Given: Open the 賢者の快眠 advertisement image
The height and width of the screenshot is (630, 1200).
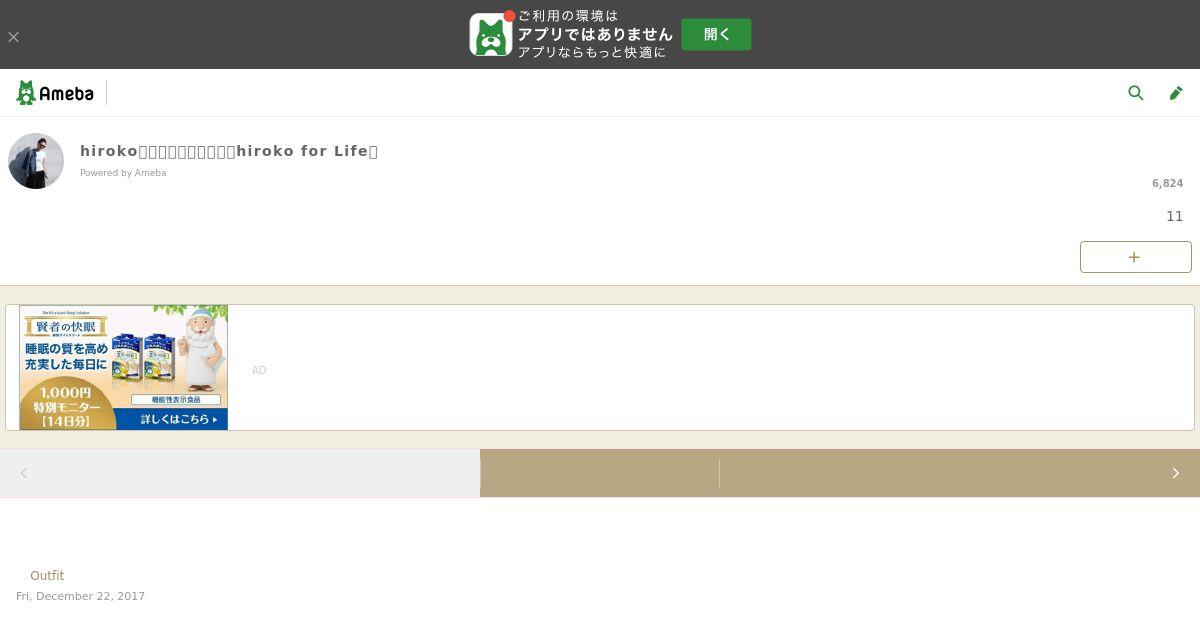Looking at the screenshot, I should pyautogui.click(x=124, y=367).
